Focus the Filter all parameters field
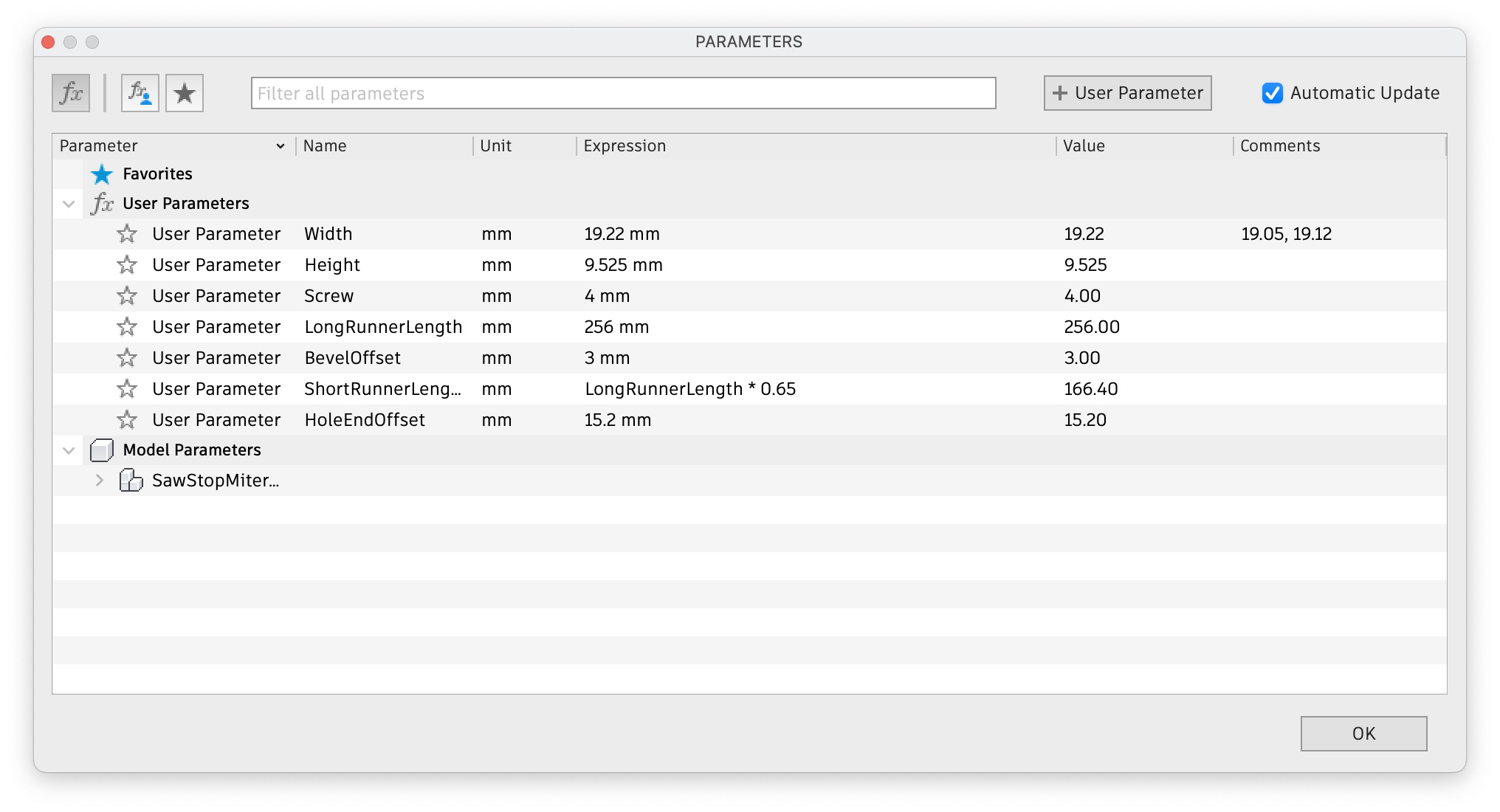The image size is (1500, 812). tap(623, 93)
